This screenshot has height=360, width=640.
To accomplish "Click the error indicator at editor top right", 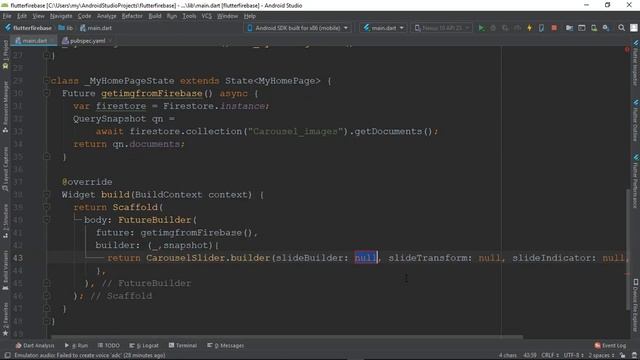I will point(627,49).
